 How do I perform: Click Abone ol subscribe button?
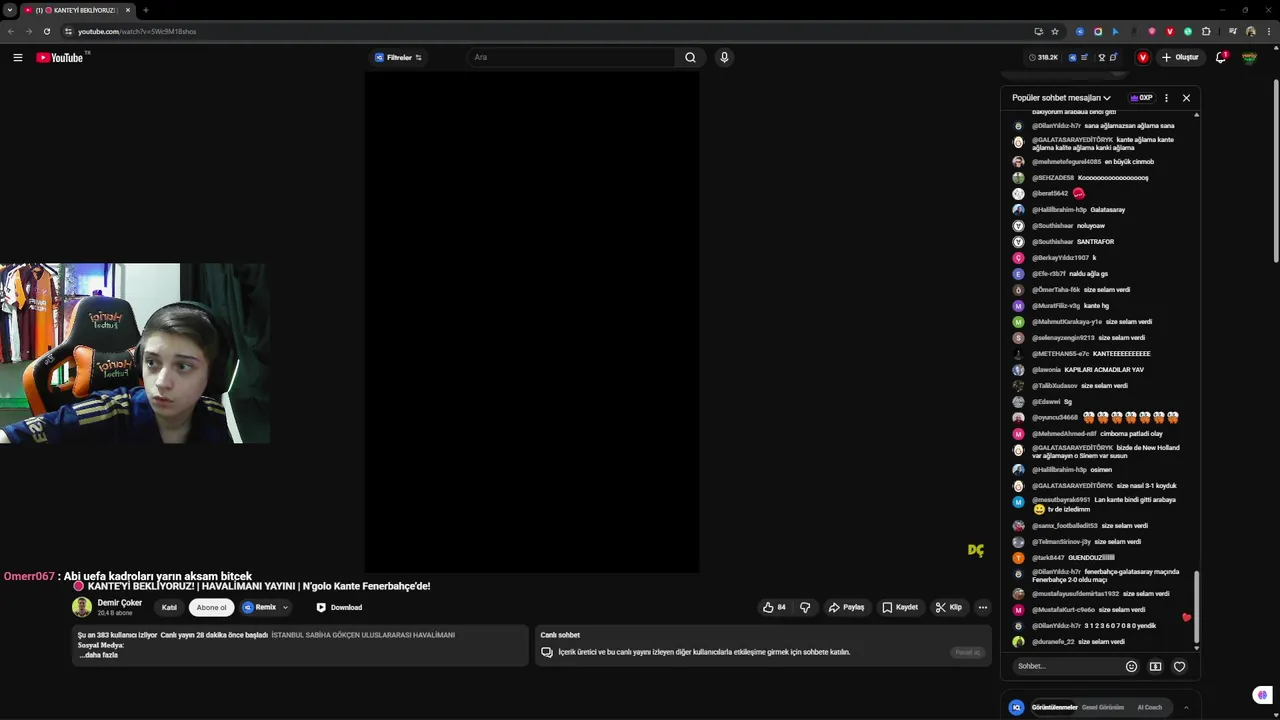click(211, 607)
